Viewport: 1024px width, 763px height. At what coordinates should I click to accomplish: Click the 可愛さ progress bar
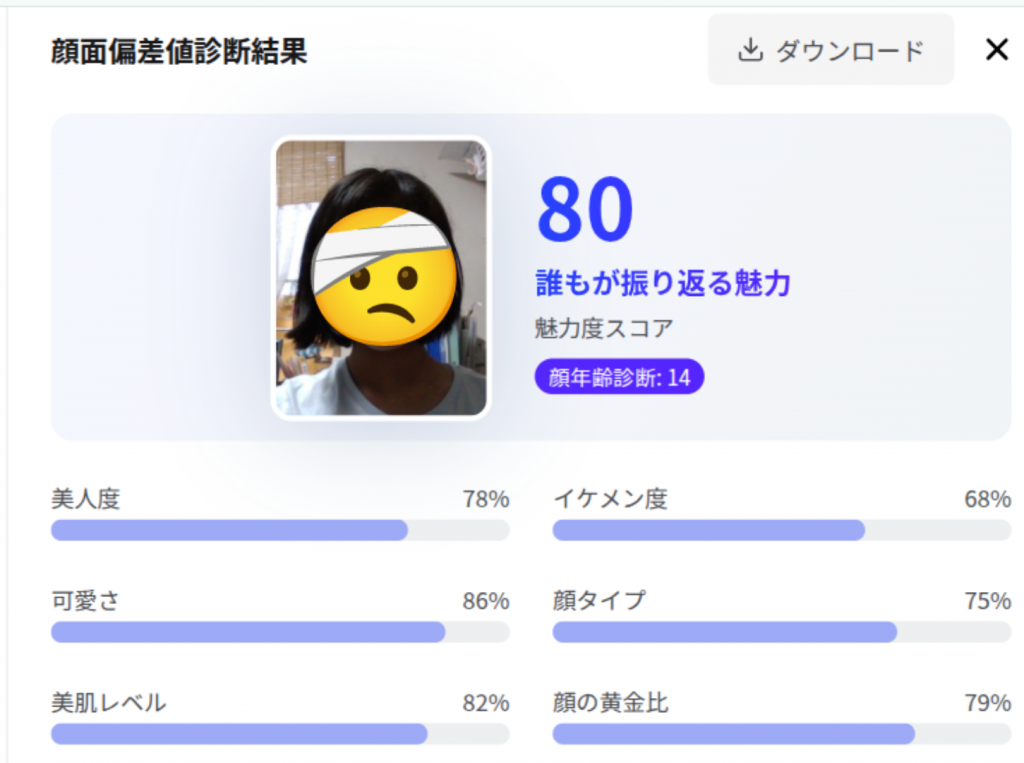click(x=280, y=632)
